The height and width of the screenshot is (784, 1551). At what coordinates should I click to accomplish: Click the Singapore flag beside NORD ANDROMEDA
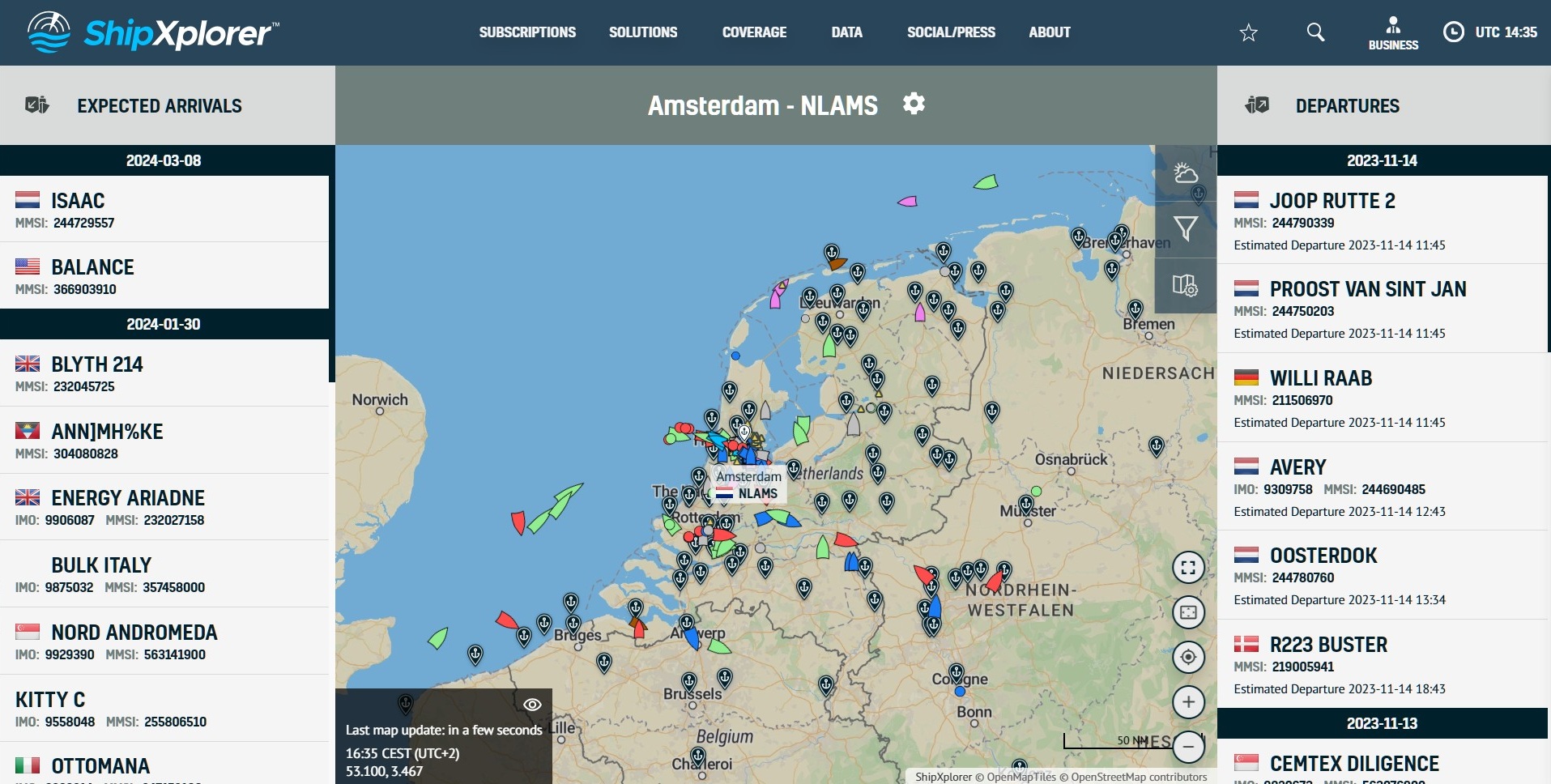(x=28, y=632)
